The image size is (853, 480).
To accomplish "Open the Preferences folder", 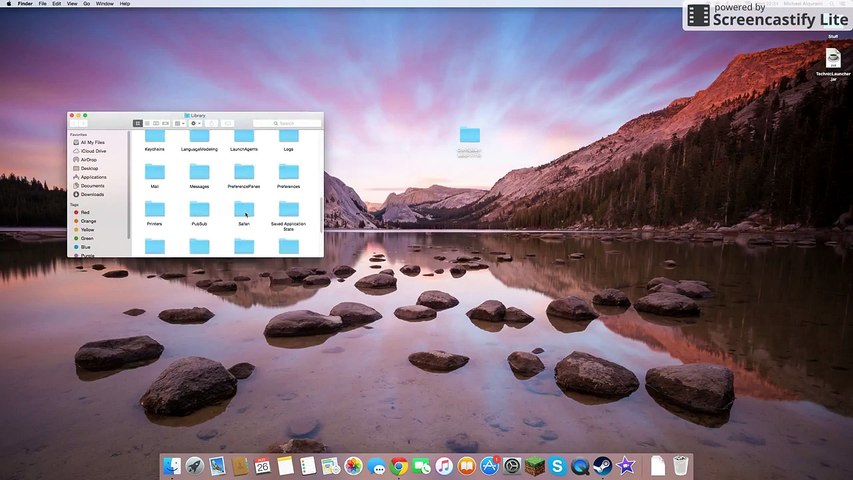I will tap(288, 173).
